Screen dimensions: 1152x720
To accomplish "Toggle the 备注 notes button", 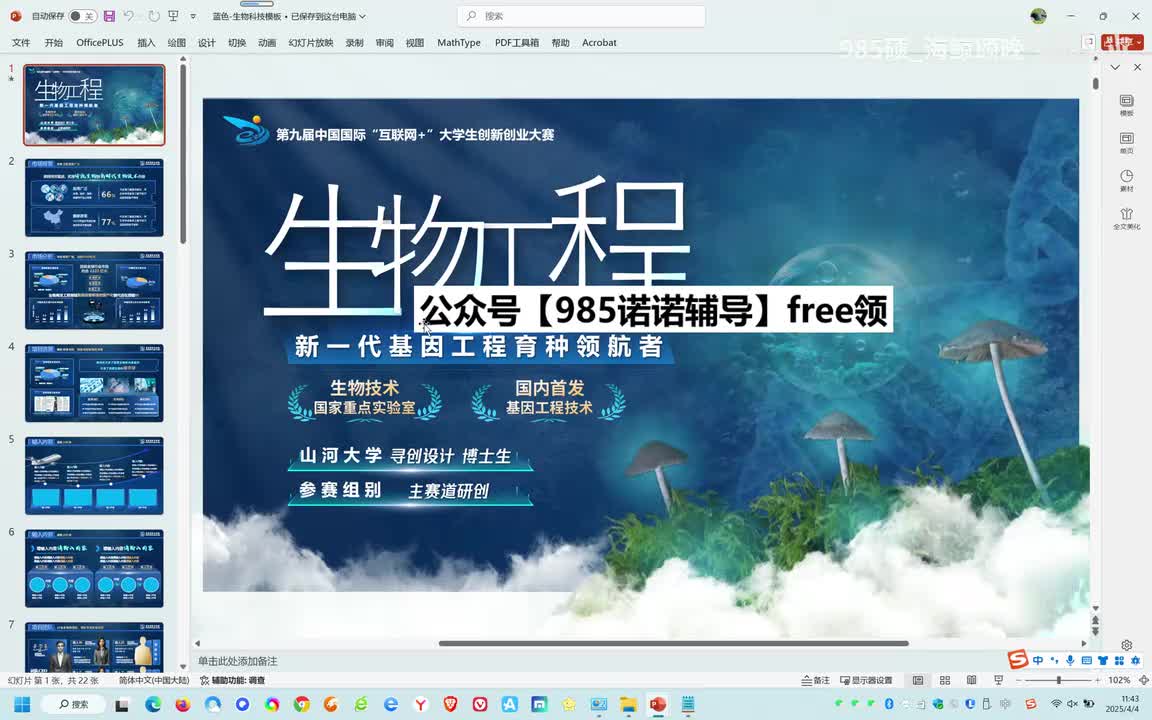I will tap(816, 680).
